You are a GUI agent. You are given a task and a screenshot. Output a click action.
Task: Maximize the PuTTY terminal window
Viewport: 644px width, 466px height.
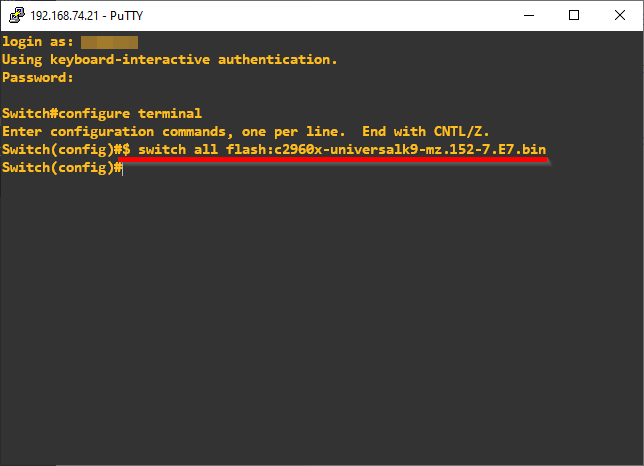[x=574, y=15]
